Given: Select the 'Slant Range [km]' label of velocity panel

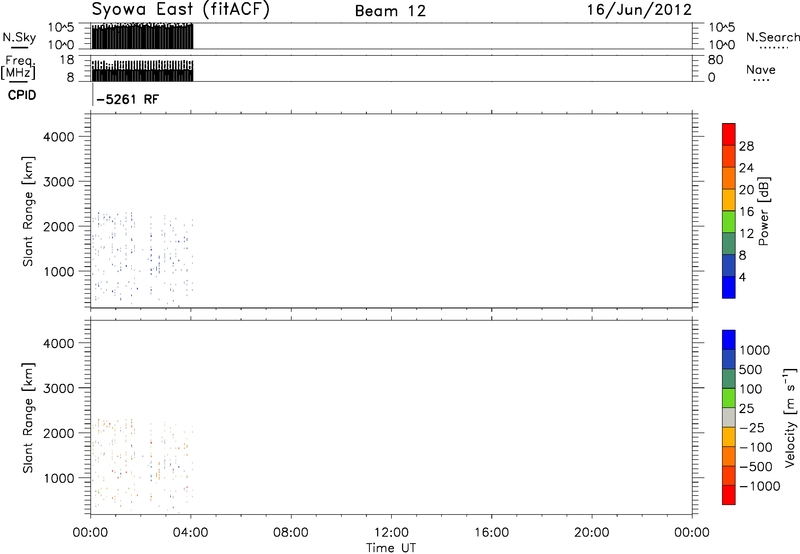Looking at the screenshot, I should point(28,418).
